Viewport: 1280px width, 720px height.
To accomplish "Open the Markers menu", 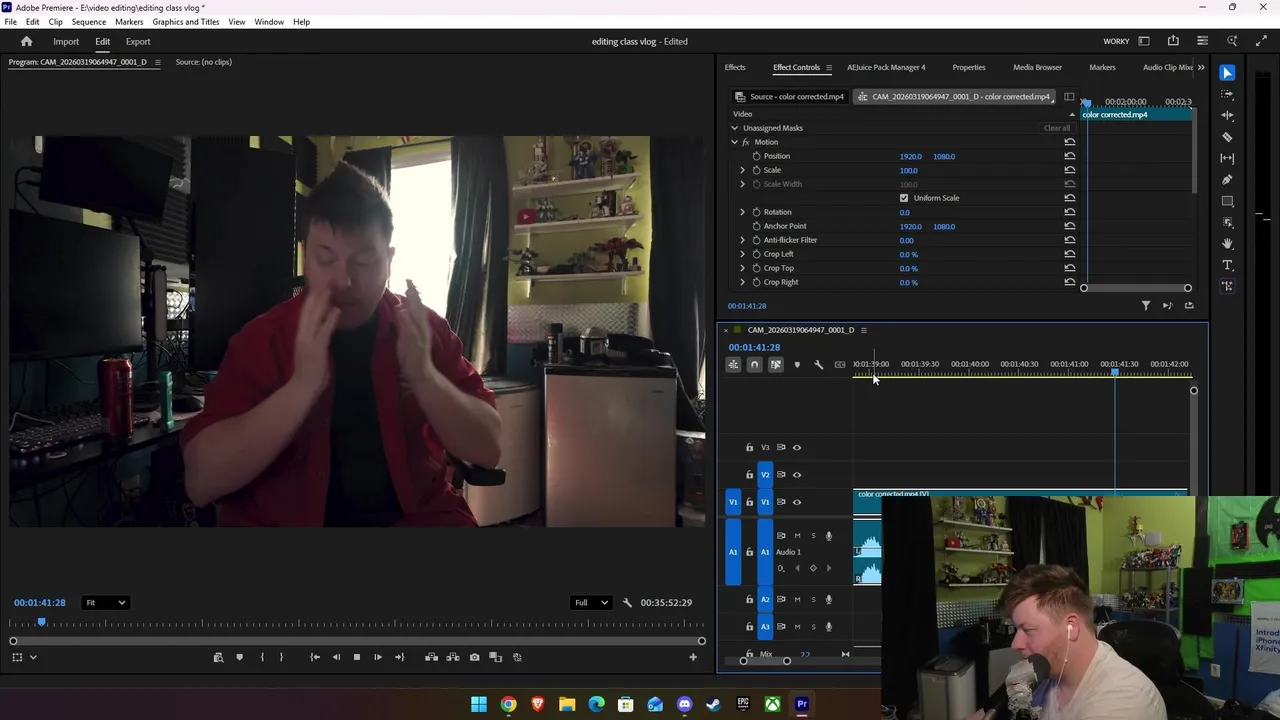I will [129, 21].
